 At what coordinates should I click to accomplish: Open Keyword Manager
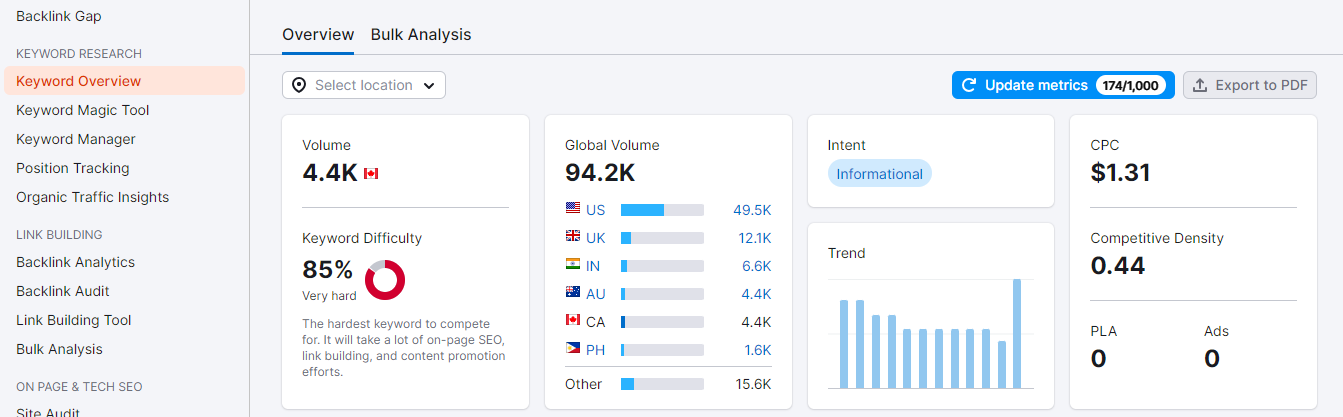(x=76, y=139)
